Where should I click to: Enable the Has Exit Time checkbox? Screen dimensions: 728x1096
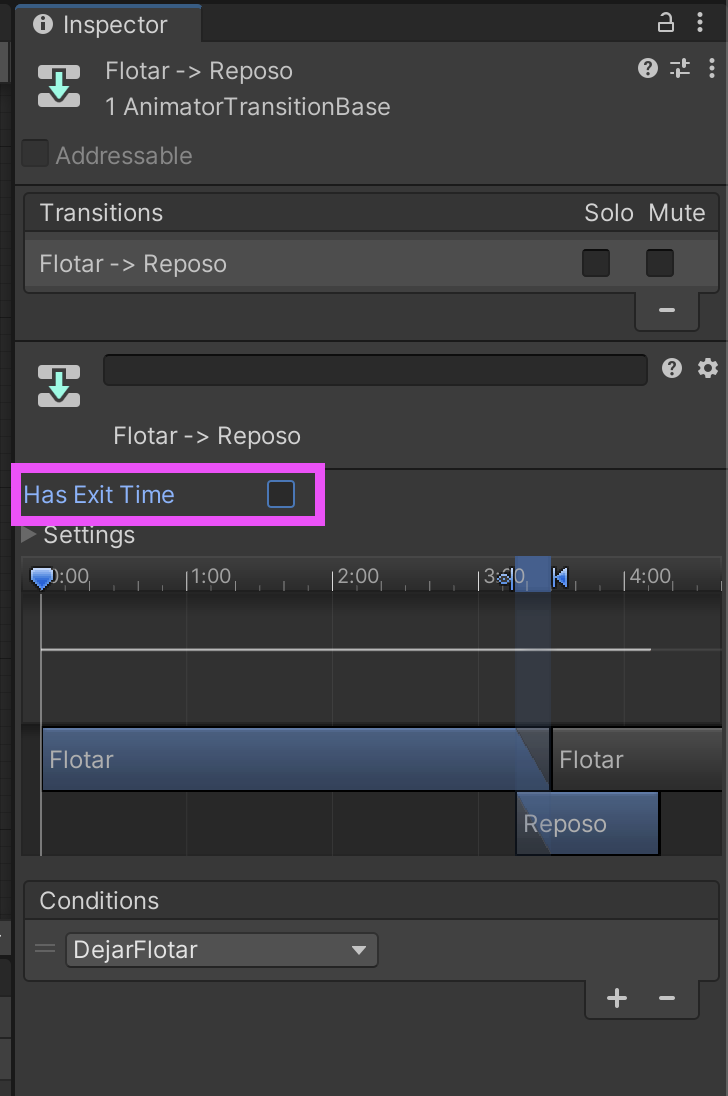coord(281,493)
